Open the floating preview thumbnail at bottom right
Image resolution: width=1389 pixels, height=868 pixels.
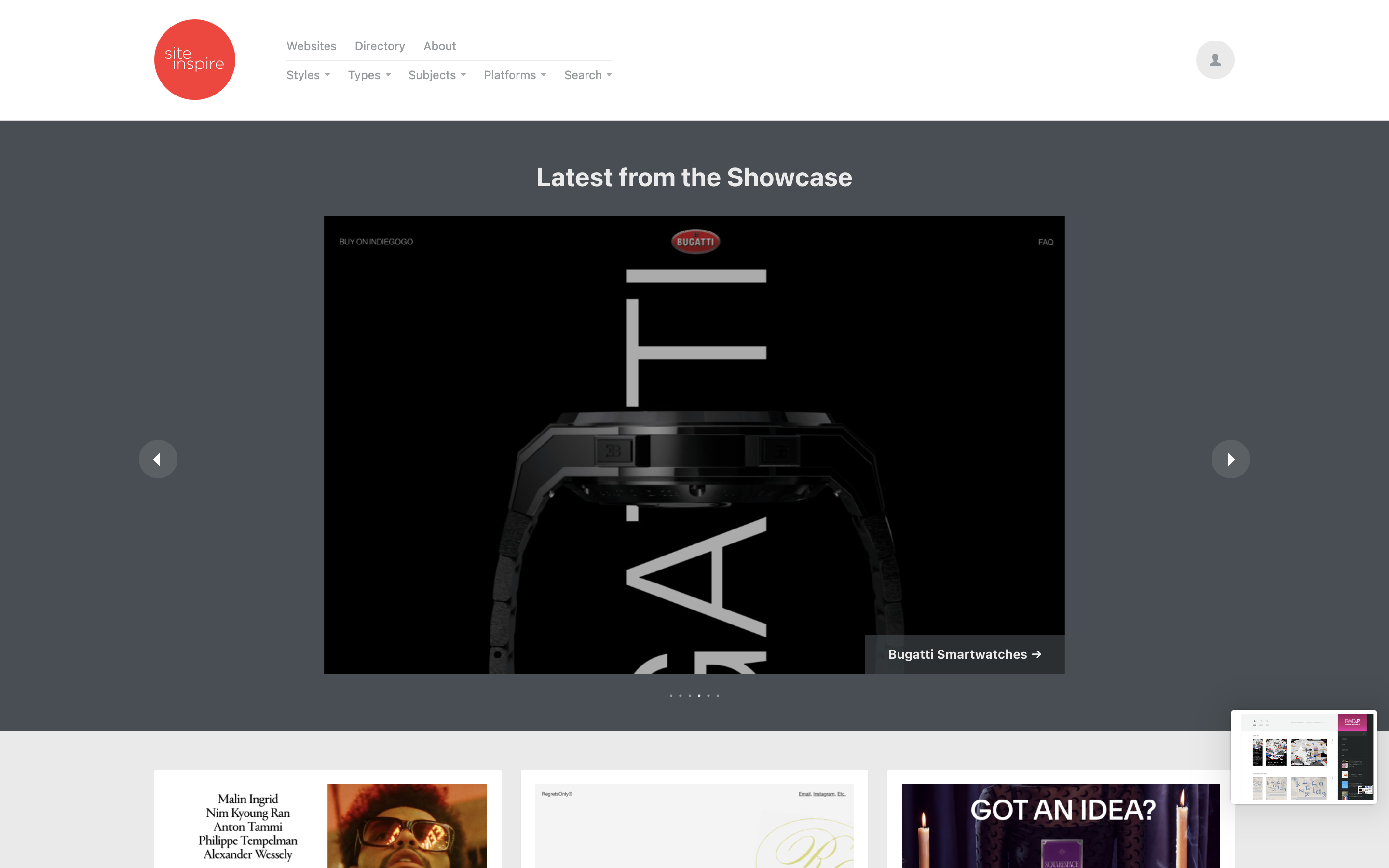[1304, 757]
